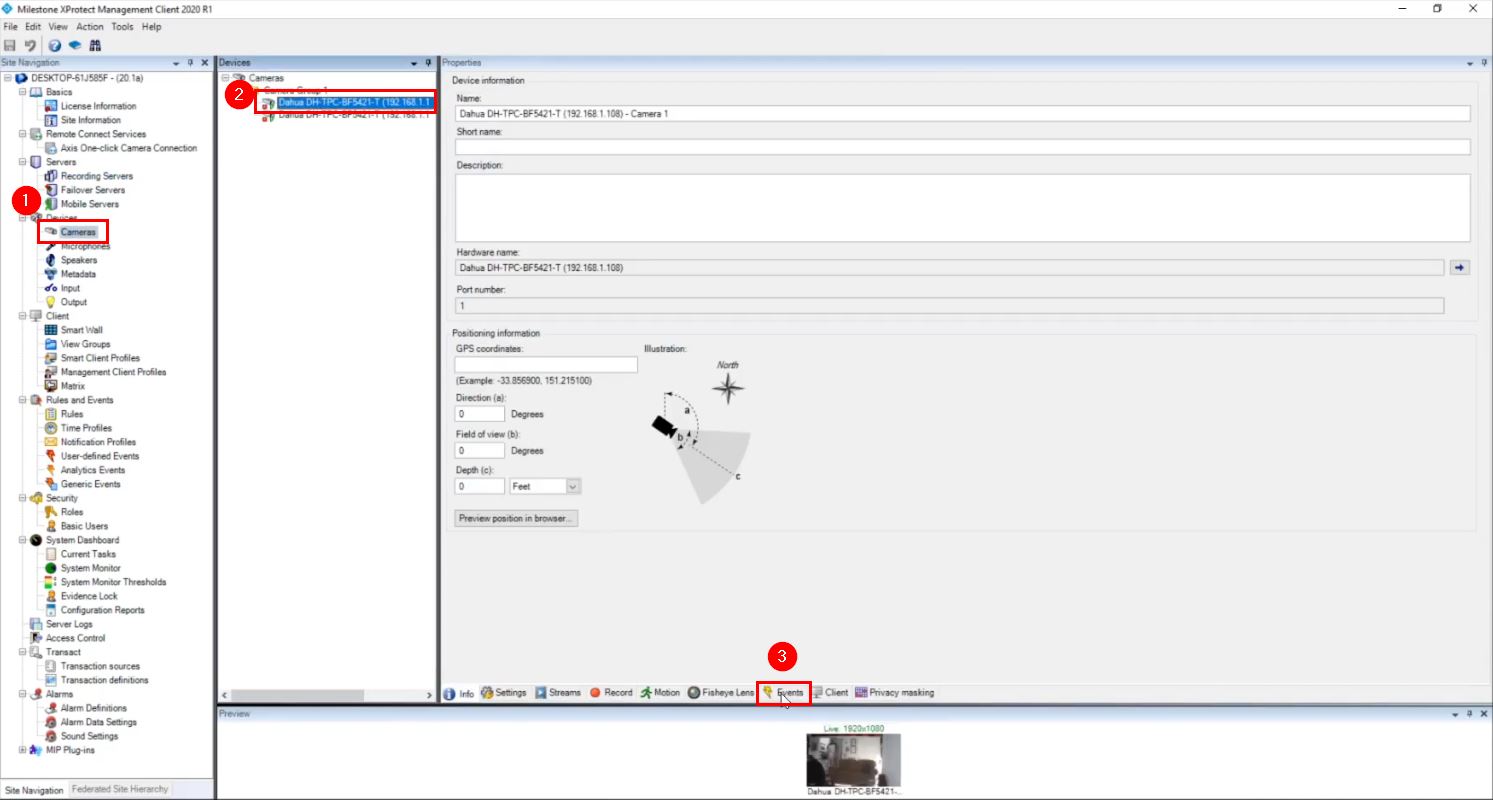The image size is (1493, 800).
Task: Save the configuration using the disk icon
Action: [10, 44]
